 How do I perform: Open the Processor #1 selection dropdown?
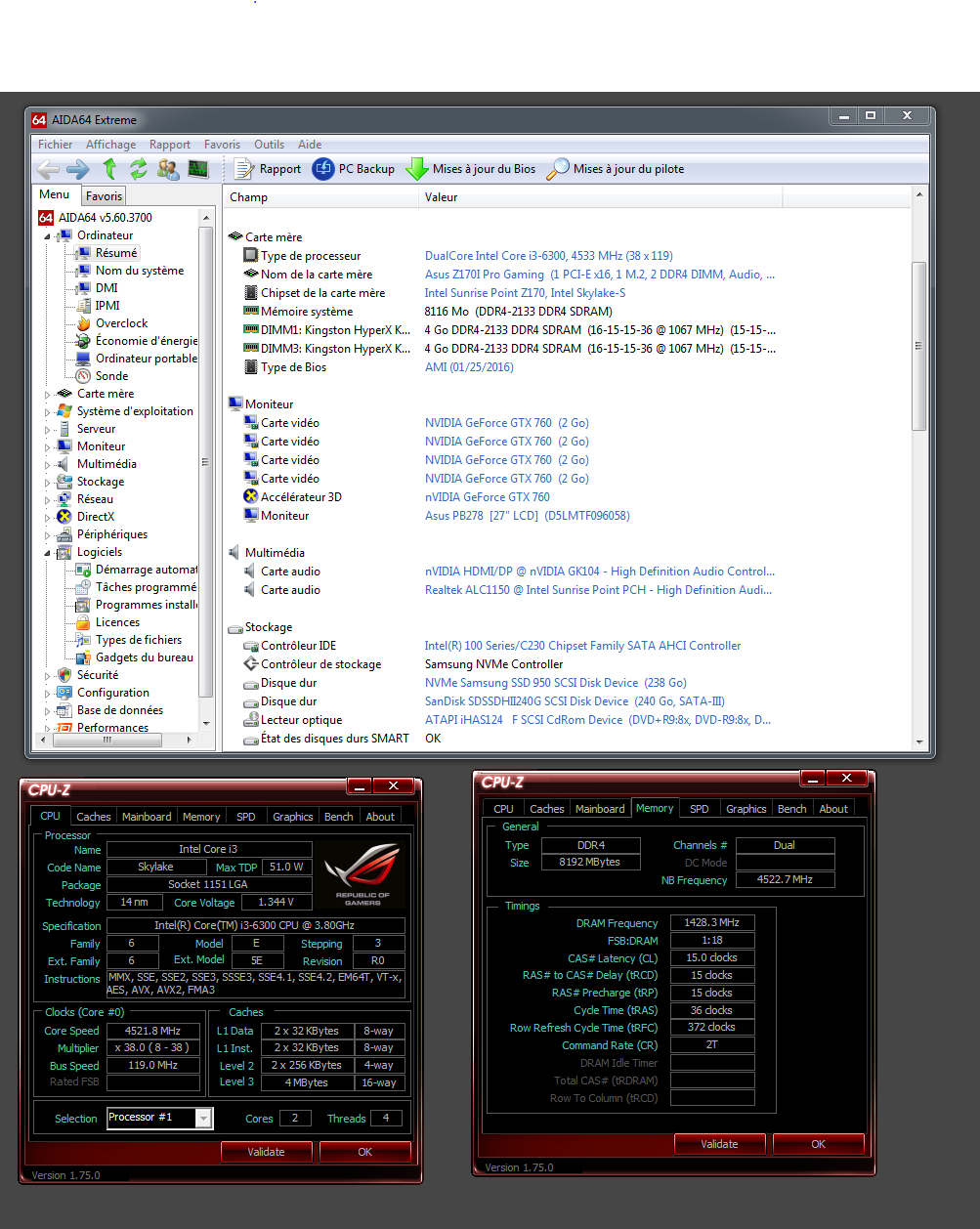click(203, 1118)
